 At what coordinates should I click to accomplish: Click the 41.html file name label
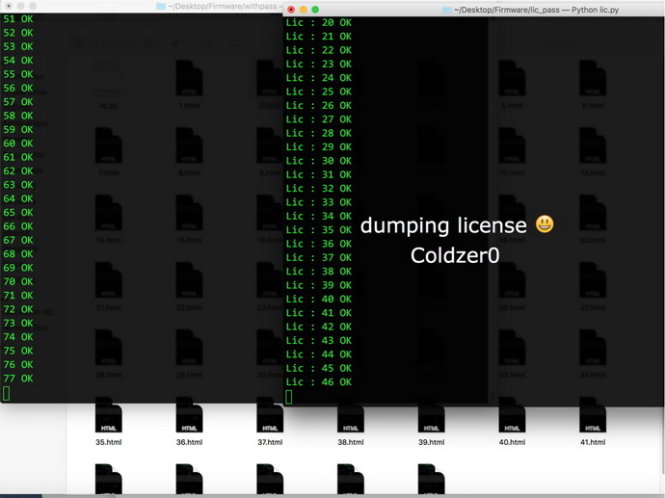coord(592,442)
